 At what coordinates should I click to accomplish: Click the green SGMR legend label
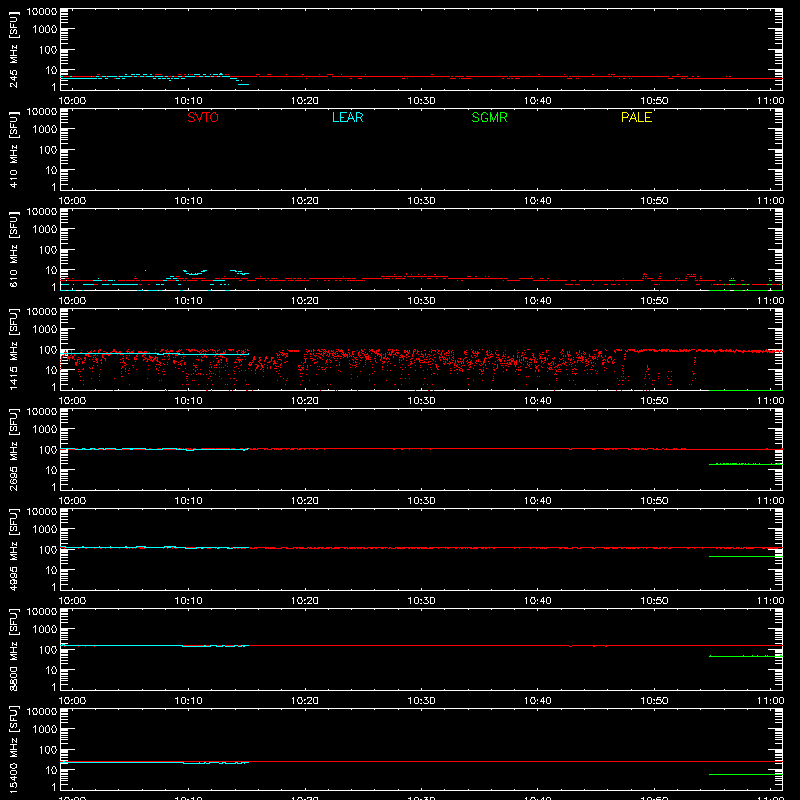pyautogui.click(x=489, y=117)
